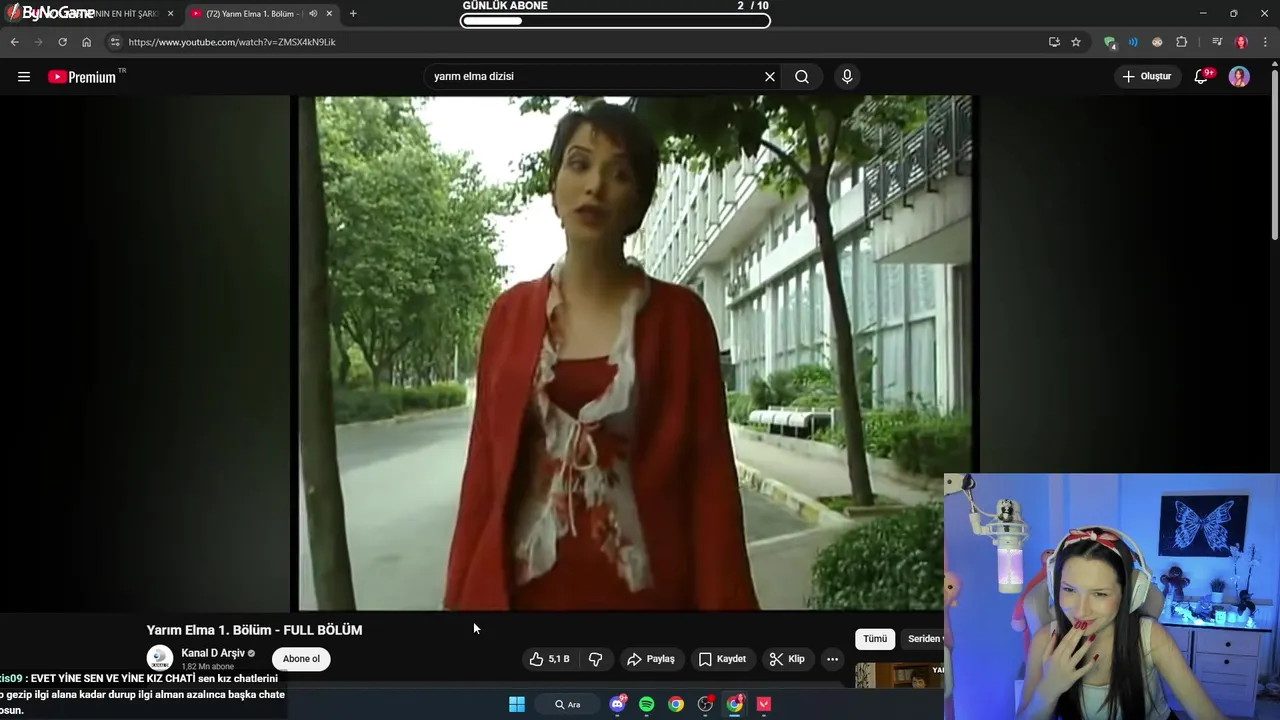Viewport: 1280px width, 720px height.
Task: Select the Seriden filter chip
Action: 923,639
